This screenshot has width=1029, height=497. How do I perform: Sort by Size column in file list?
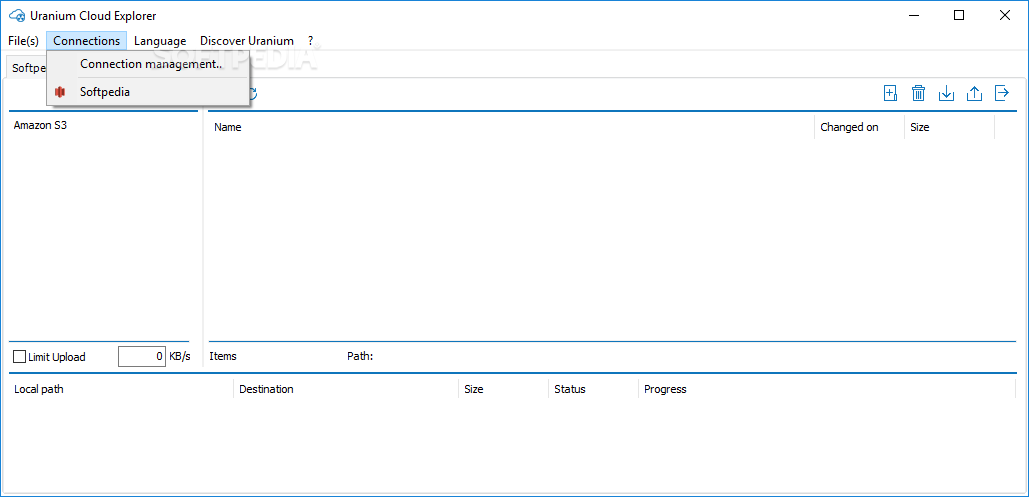click(x=950, y=127)
